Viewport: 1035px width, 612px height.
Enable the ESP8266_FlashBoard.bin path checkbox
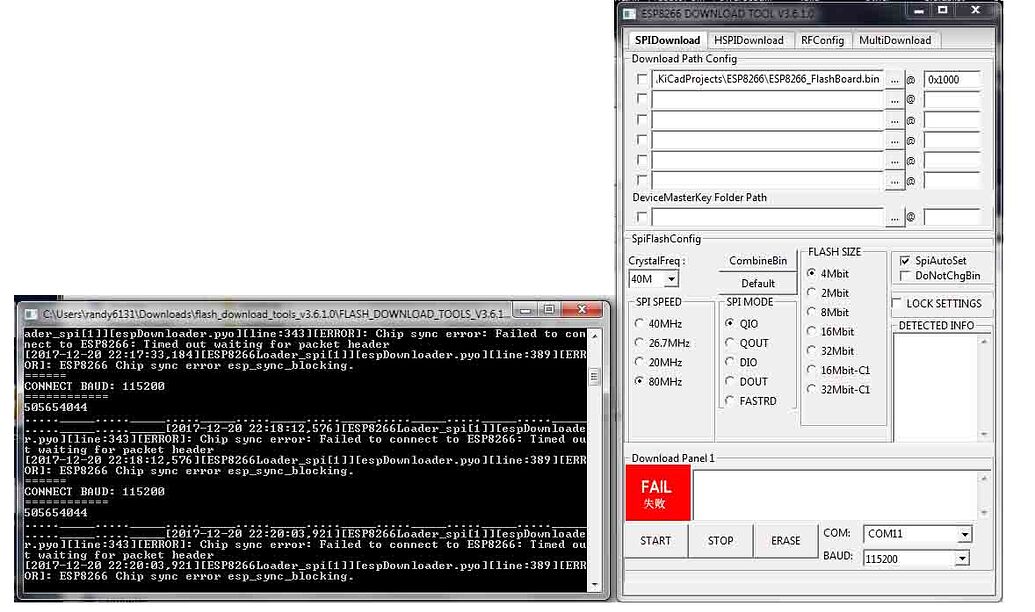[643, 79]
